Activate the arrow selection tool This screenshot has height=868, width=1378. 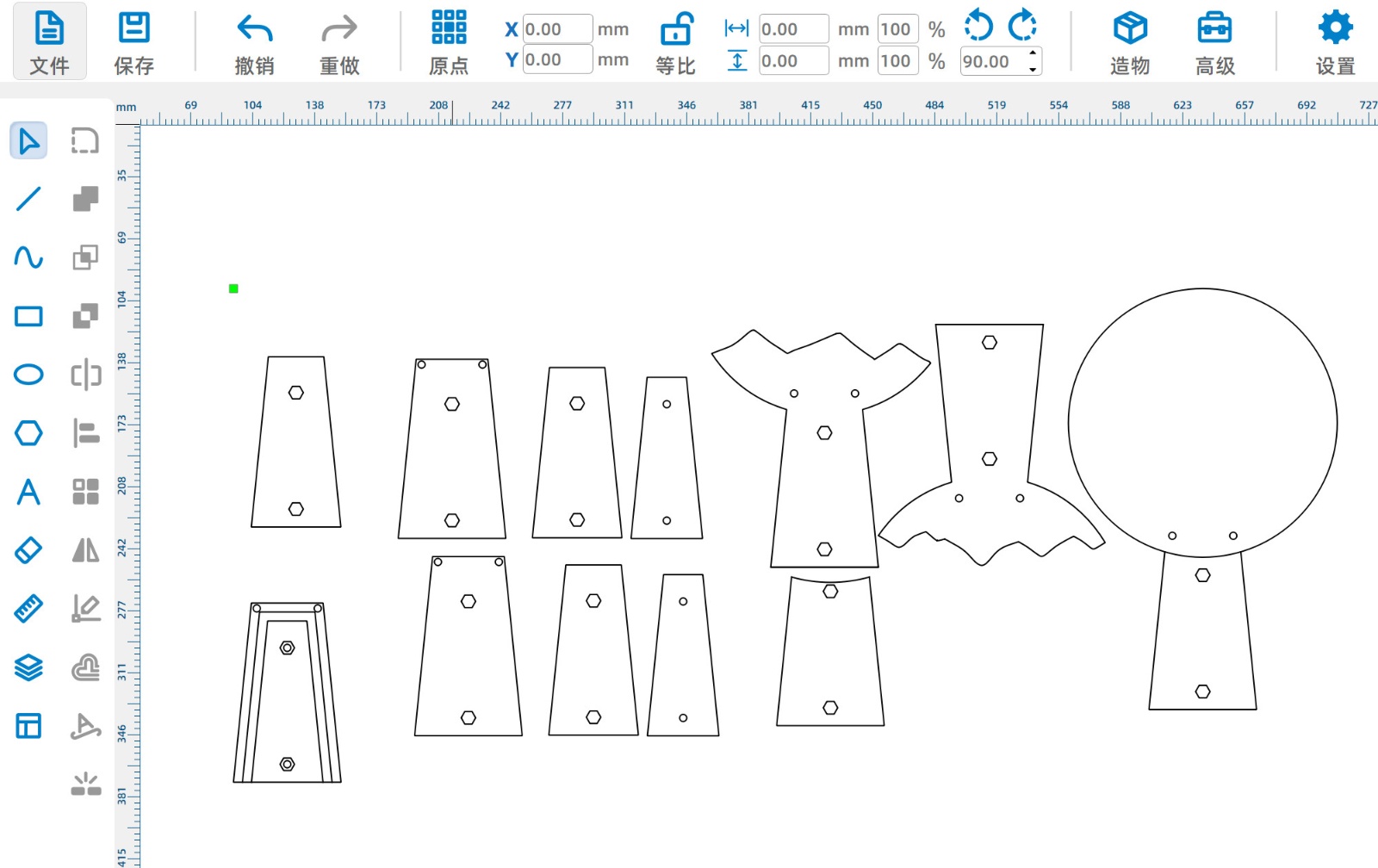coord(28,140)
